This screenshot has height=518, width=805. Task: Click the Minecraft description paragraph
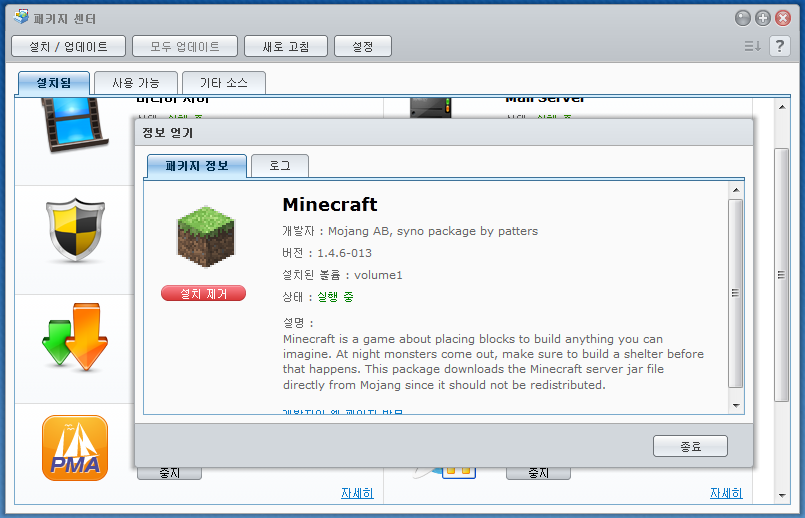point(493,361)
